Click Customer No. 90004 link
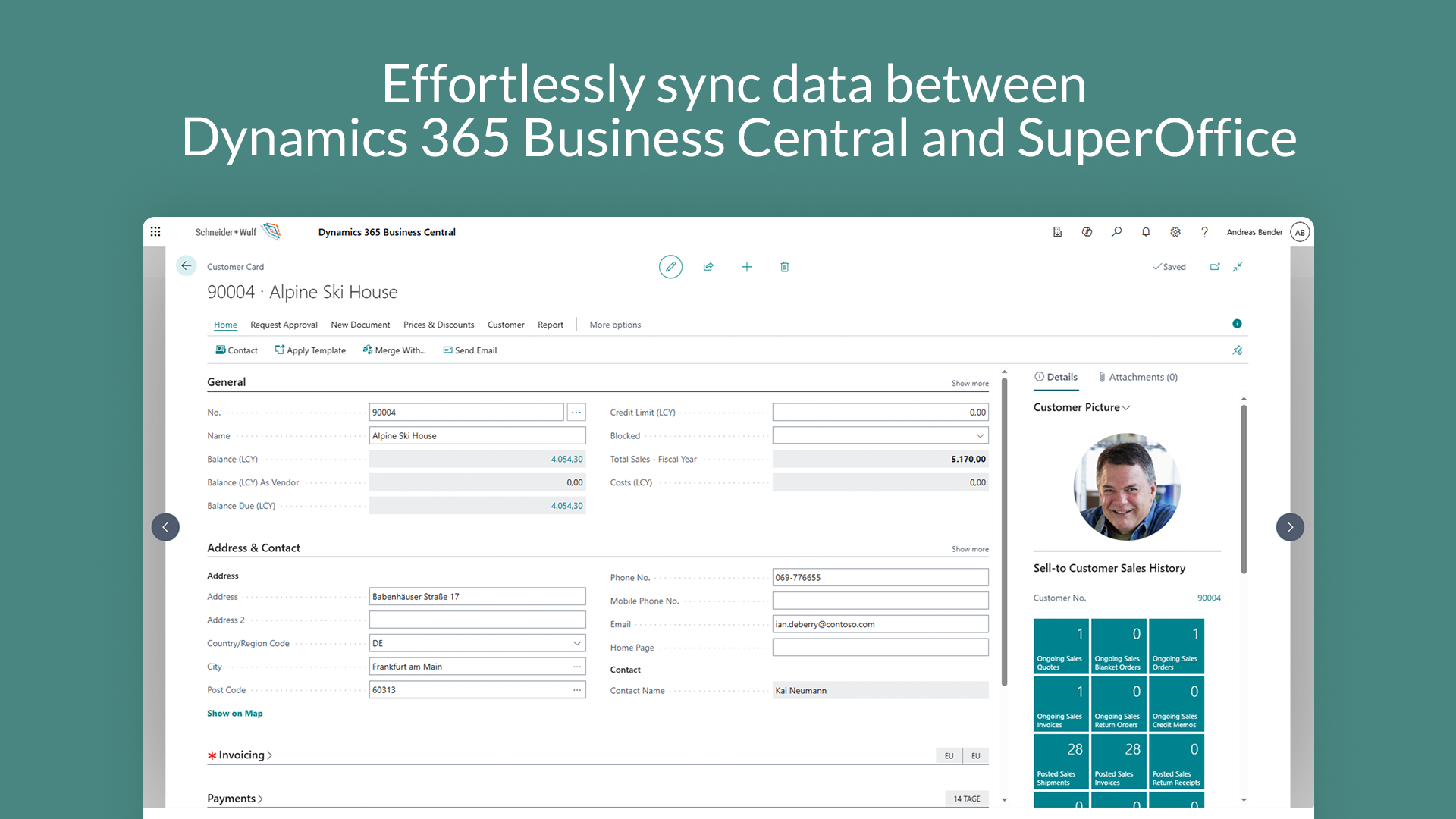The height and width of the screenshot is (819, 1456). point(1209,598)
